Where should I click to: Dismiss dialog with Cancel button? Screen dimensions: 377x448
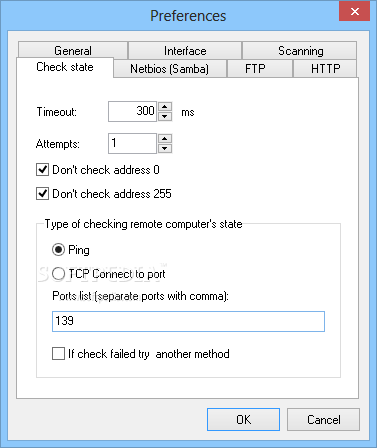click(323, 419)
